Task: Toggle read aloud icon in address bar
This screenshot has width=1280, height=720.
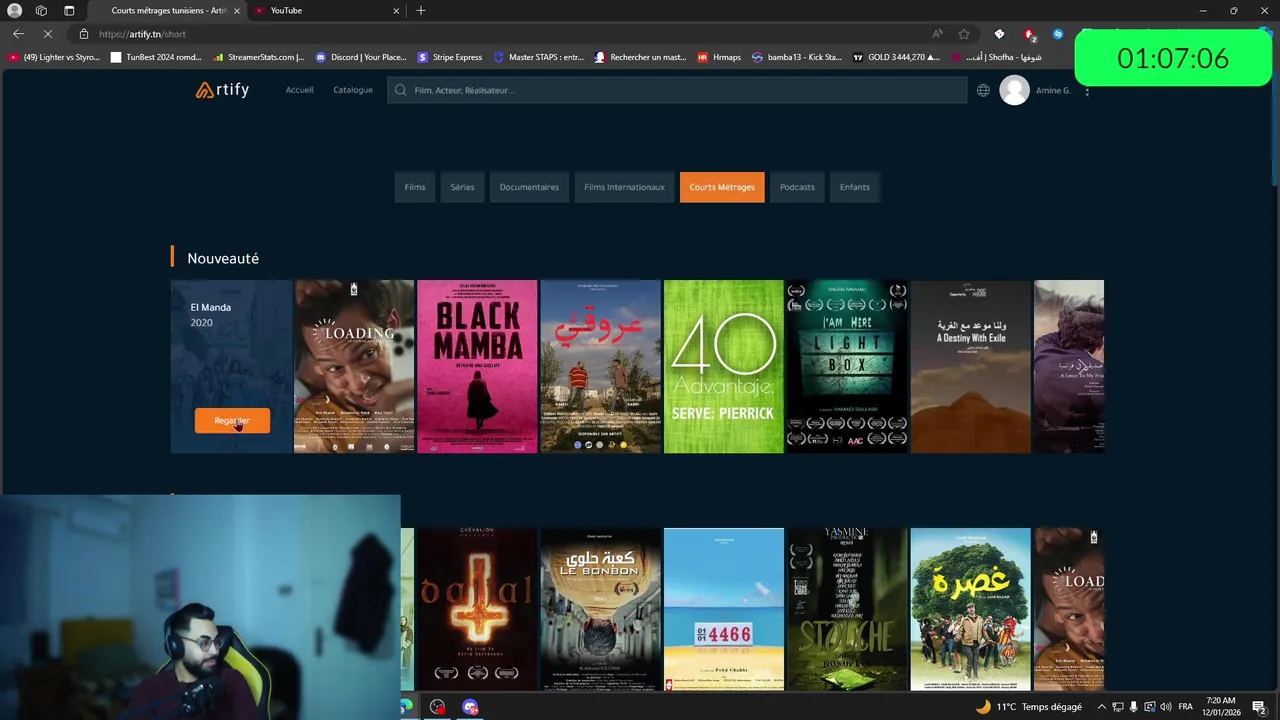Action: coord(937,34)
